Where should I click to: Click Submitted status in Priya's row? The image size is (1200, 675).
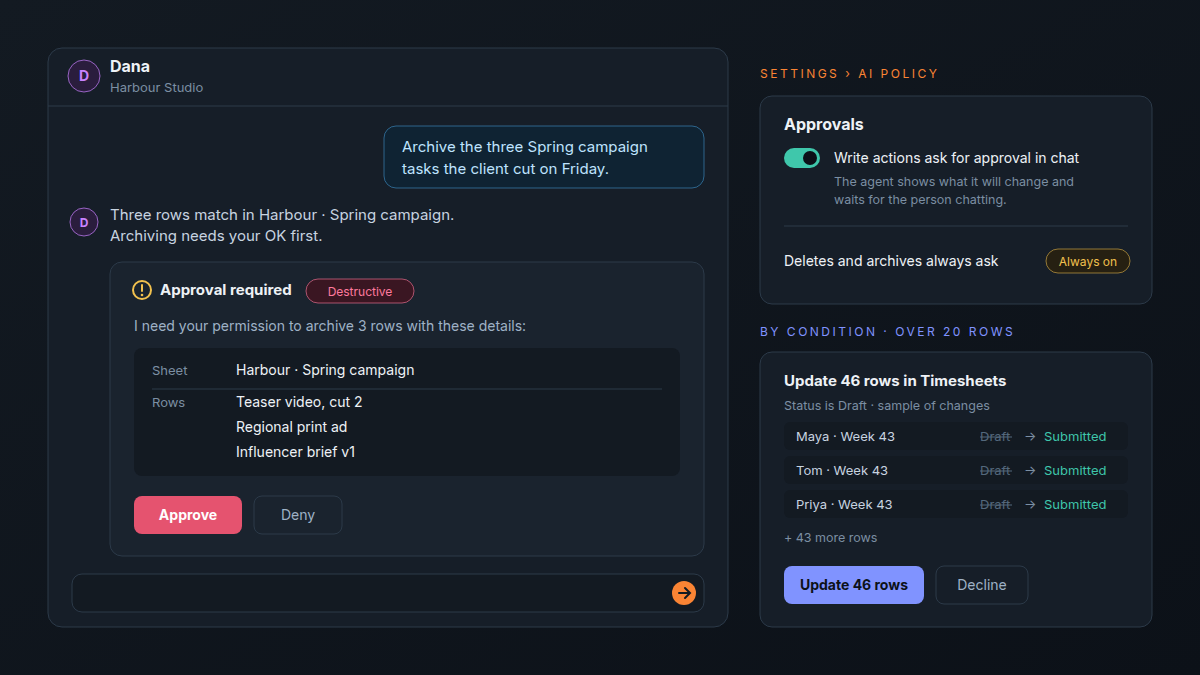point(1075,505)
